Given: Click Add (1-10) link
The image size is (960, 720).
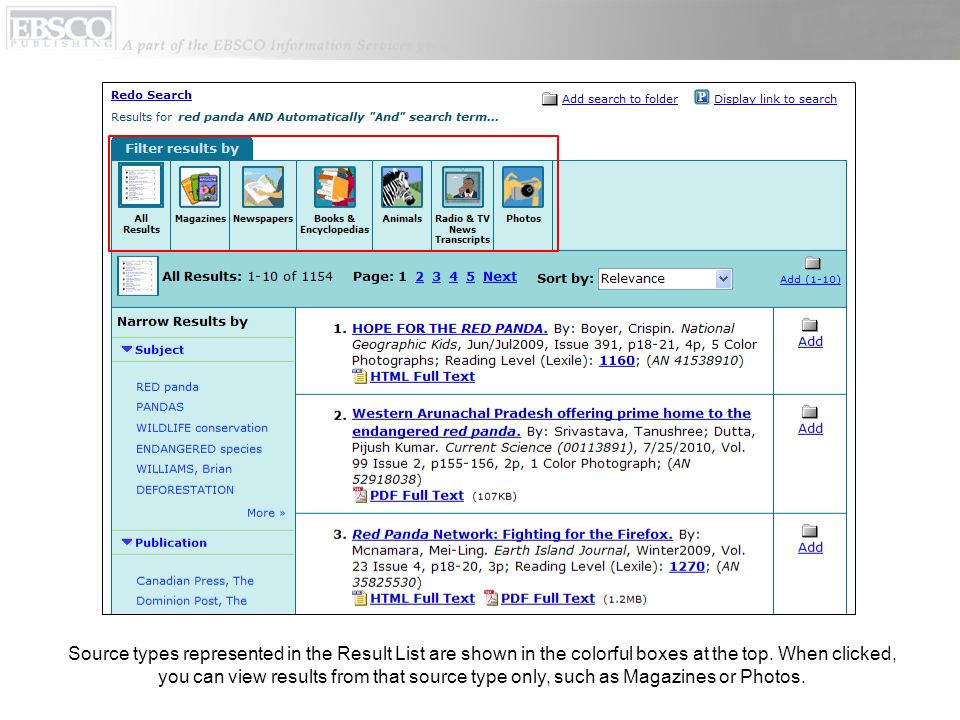Looking at the screenshot, I should pos(810,279).
